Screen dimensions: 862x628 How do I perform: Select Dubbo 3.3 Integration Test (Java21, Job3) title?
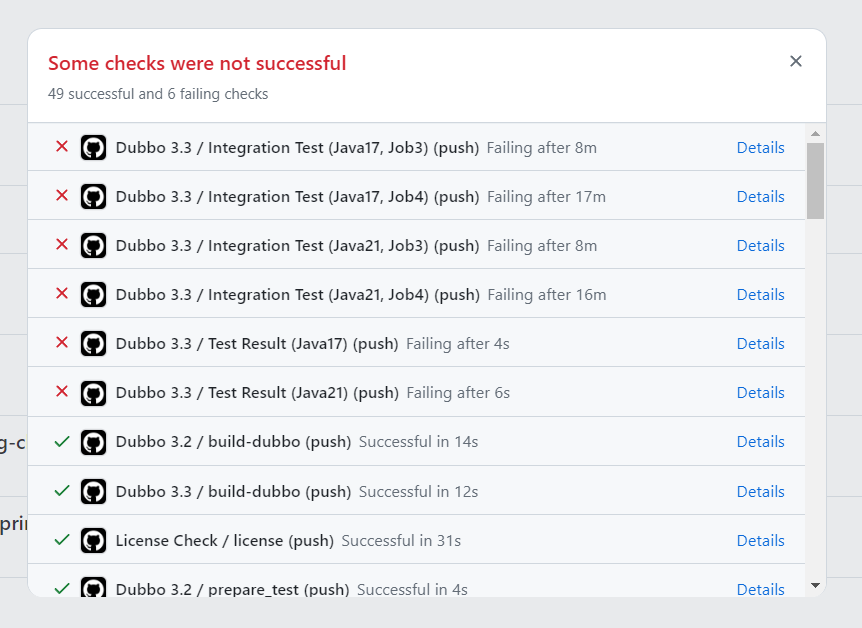[297, 246]
